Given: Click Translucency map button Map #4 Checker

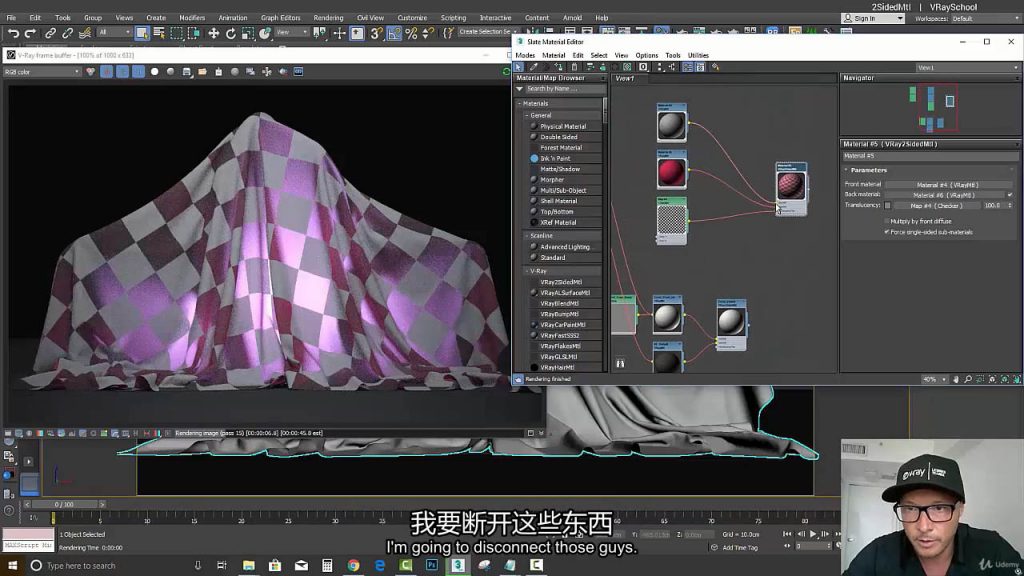Looking at the screenshot, I should coord(936,206).
